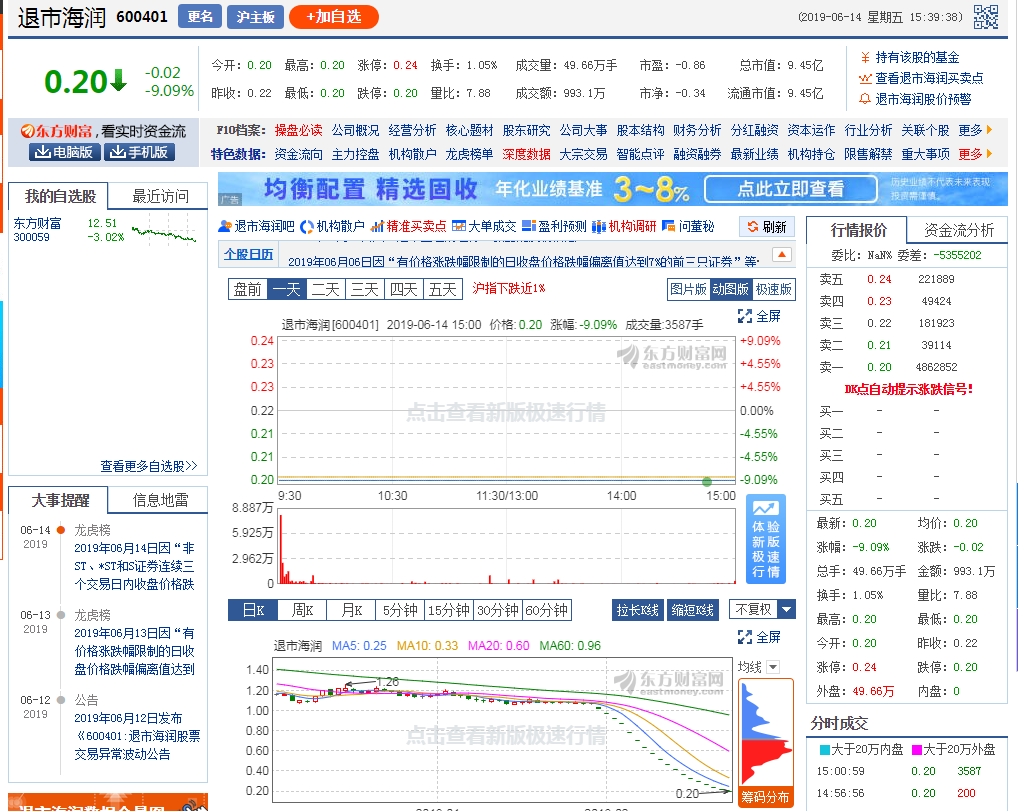Click the yuan icon for funds holding this stock
1018x811 pixels.
click(865, 58)
